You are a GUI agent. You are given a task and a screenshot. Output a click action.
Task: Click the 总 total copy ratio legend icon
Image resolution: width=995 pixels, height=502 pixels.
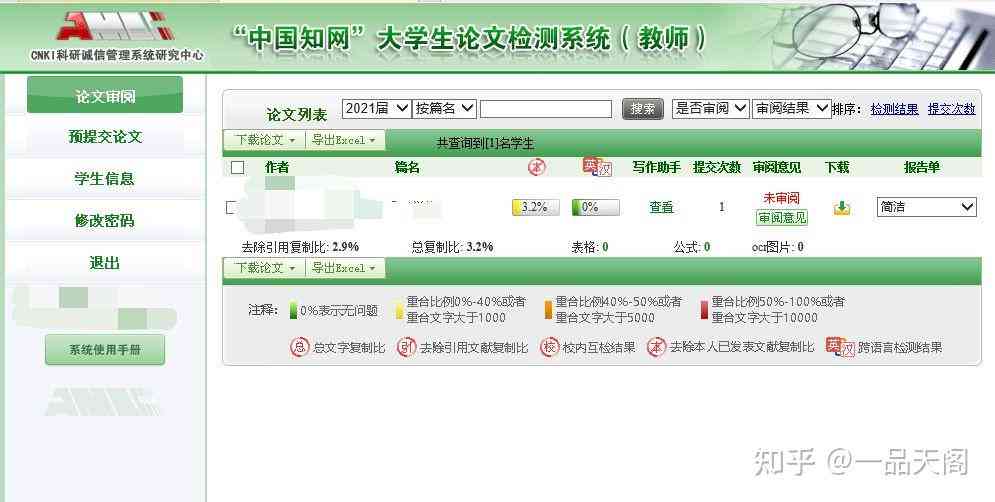pyautogui.click(x=299, y=347)
